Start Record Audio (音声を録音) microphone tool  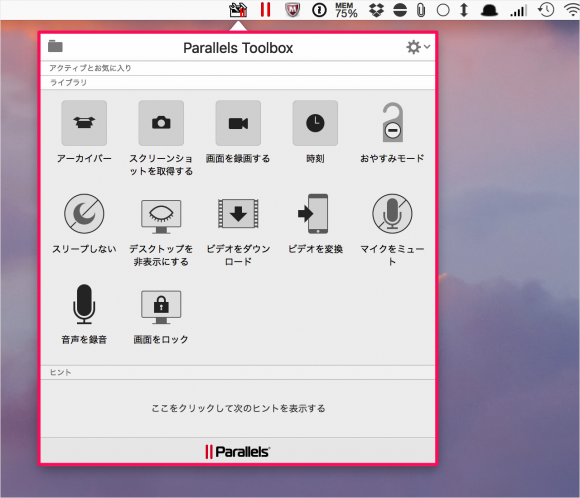pos(84,304)
